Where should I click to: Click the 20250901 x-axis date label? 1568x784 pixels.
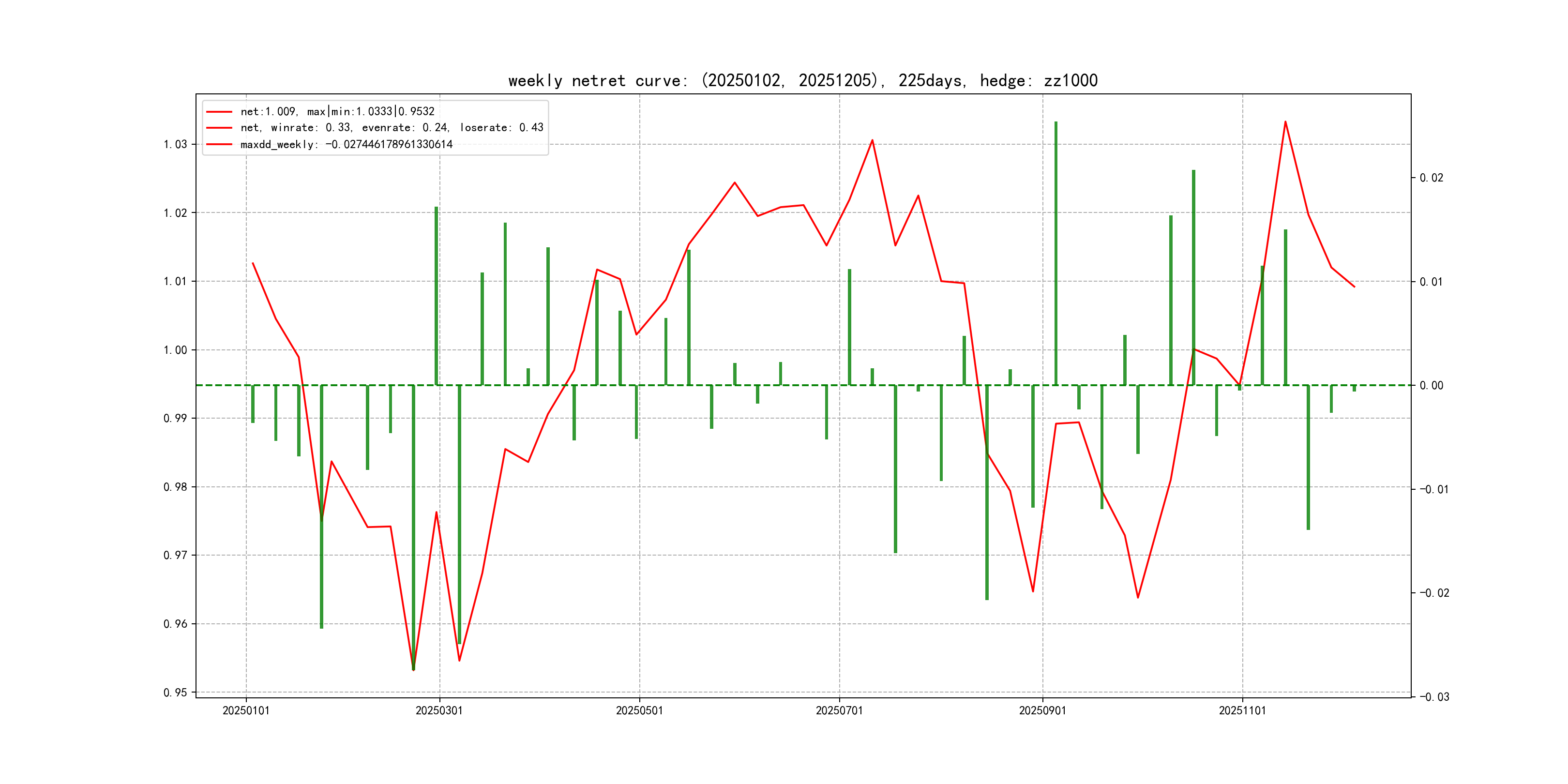coord(1042,710)
